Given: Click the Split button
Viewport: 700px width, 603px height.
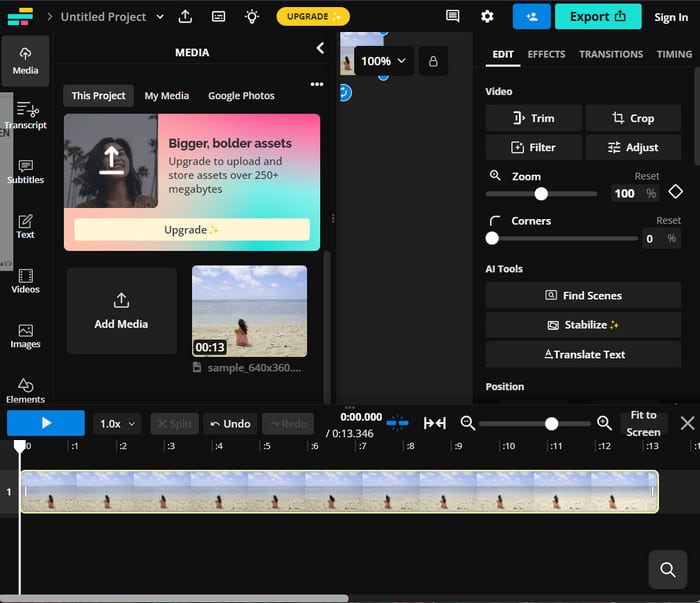Looking at the screenshot, I should [x=175, y=424].
